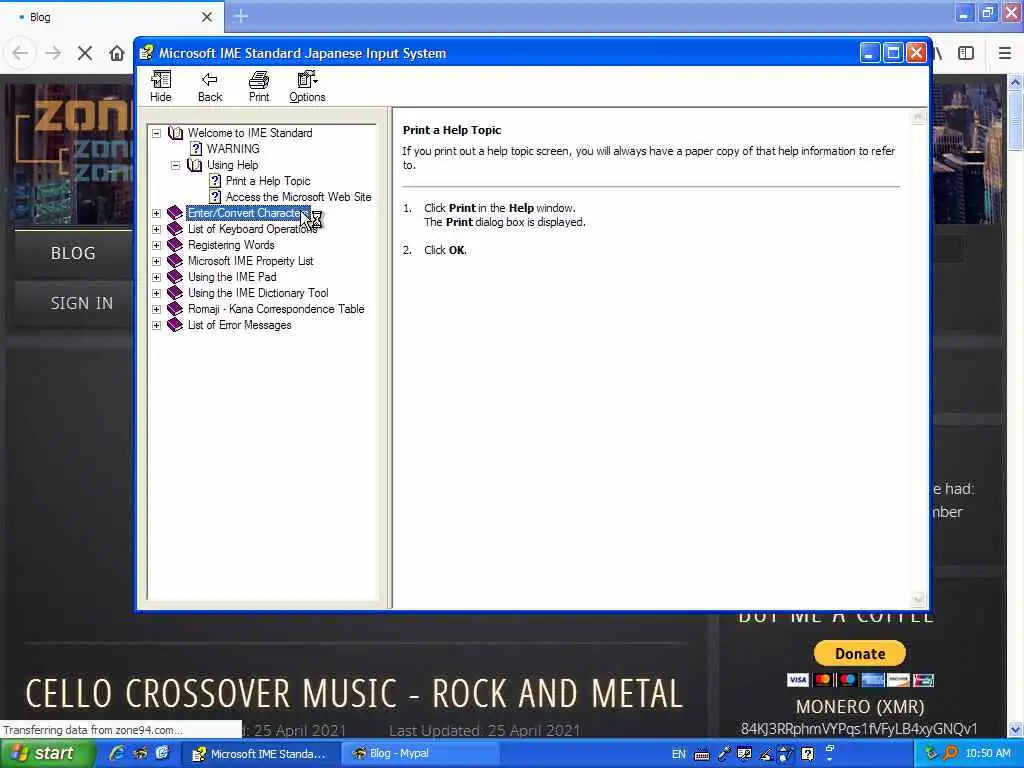Viewport: 1024px width, 768px height.
Task: Click the Using the IME Pad book icon
Action: pyautogui.click(x=174, y=277)
